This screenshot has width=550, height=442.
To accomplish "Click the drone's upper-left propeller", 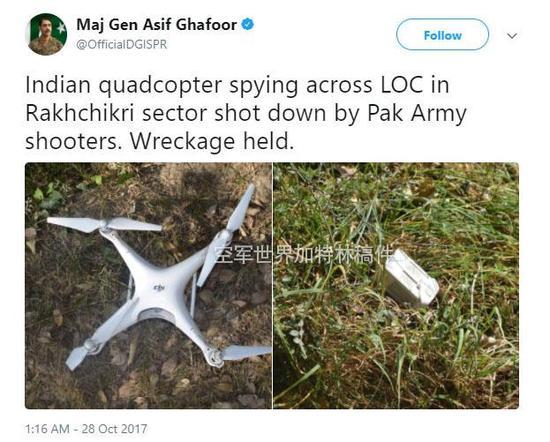I will point(104,225).
